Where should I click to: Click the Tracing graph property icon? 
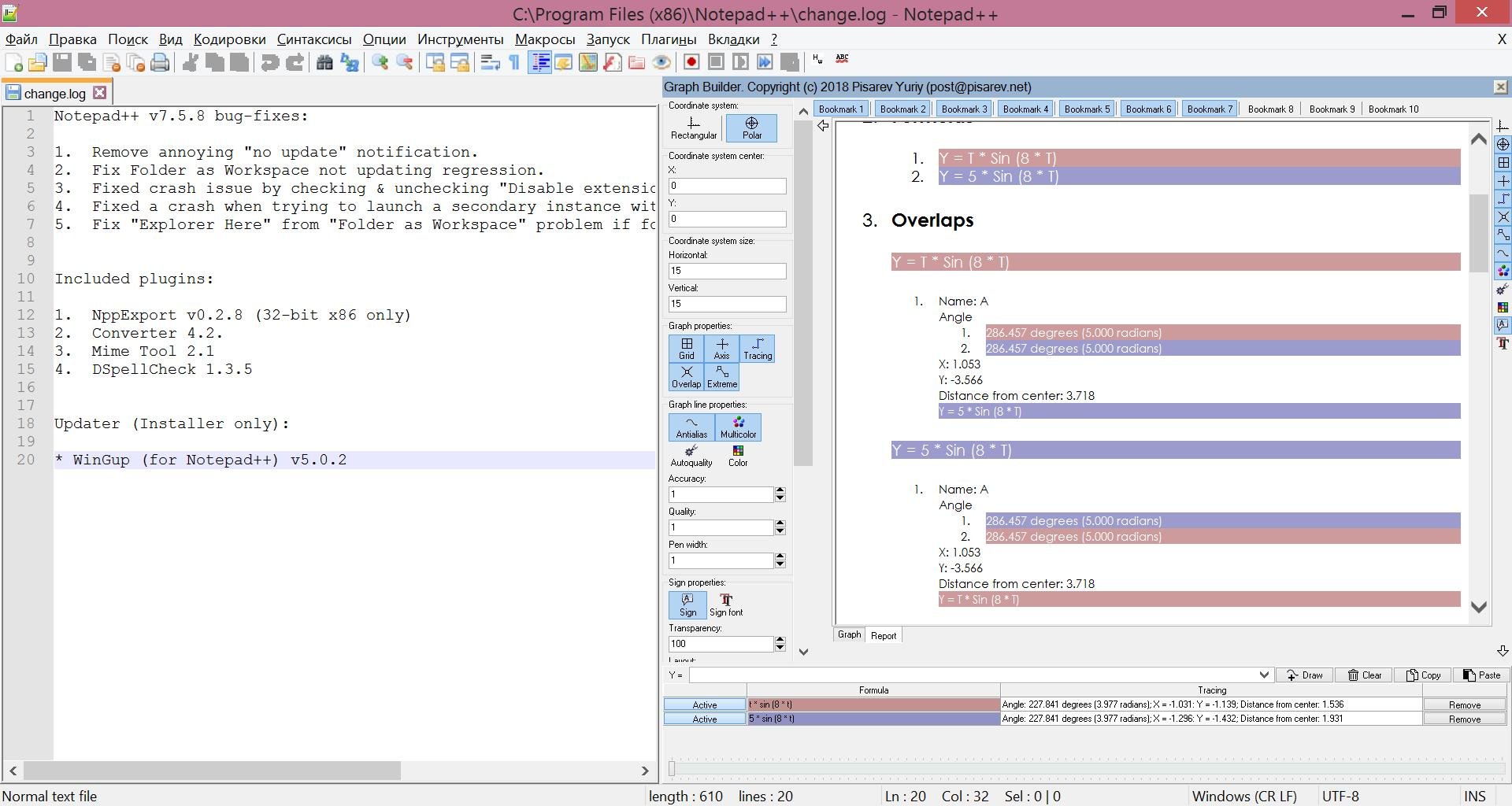click(x=757, y=348)
